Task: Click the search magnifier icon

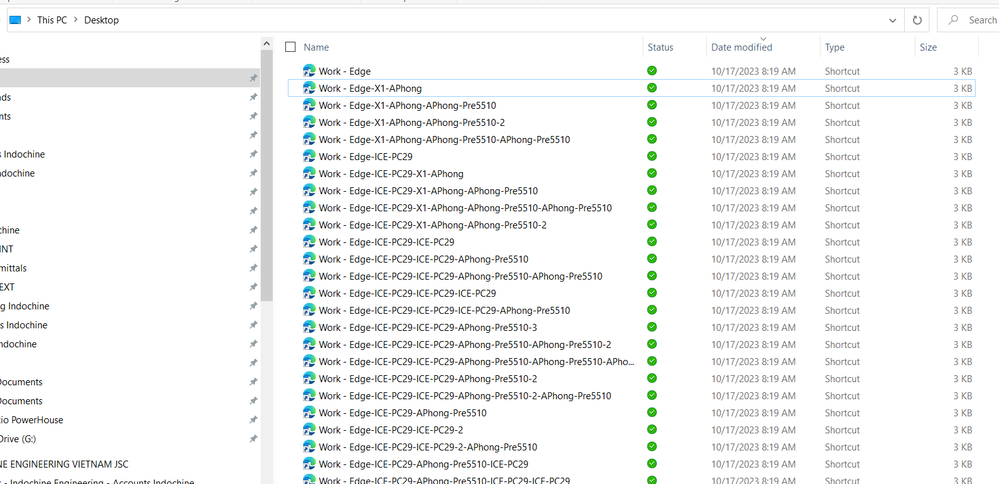Action: 954,20
